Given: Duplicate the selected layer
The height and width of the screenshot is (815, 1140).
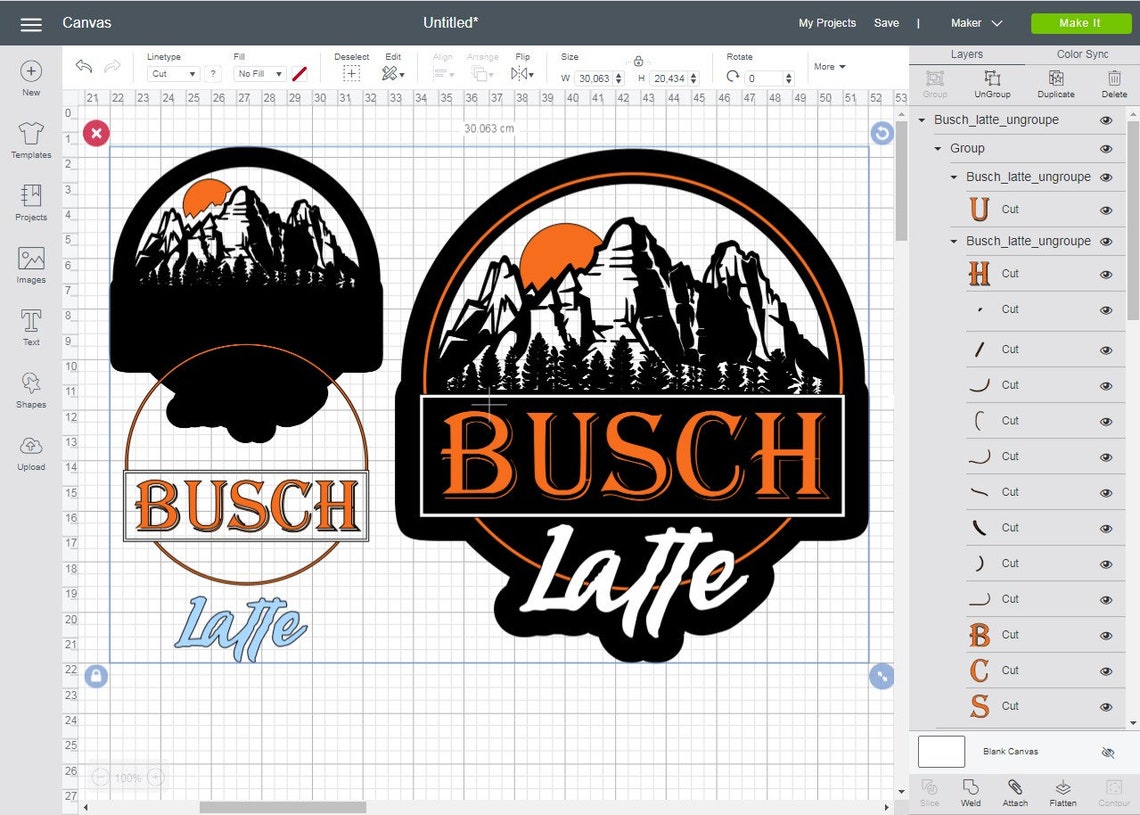Looking at the screenshot, I should tap(1055, 84).
